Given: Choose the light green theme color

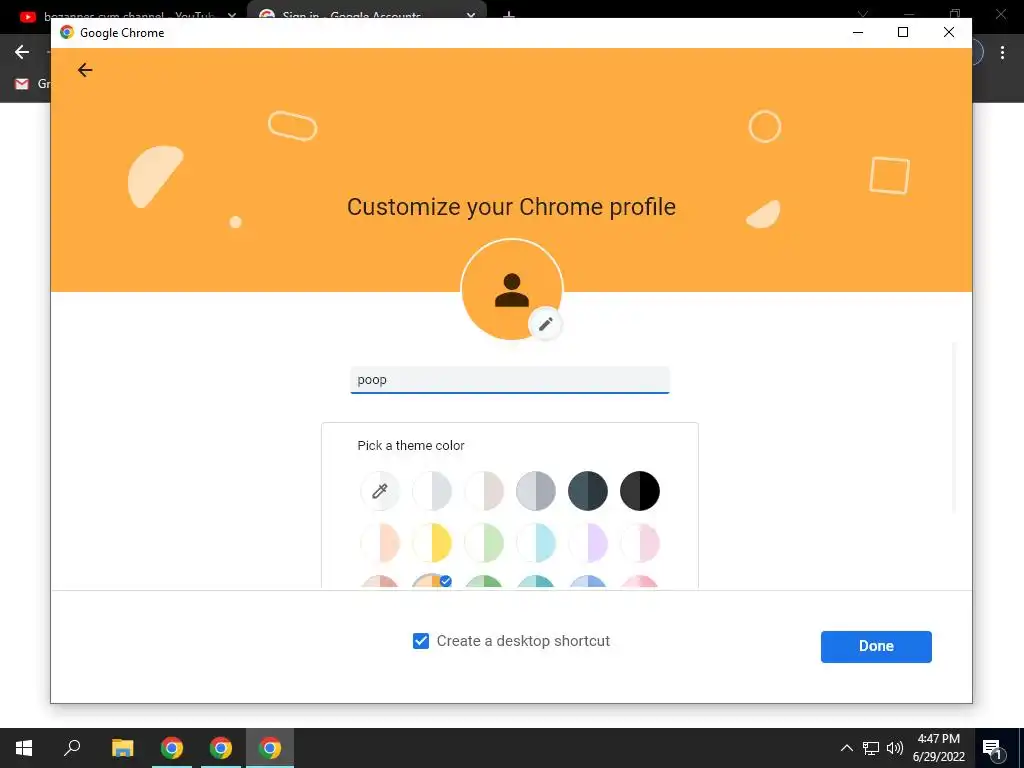Looking at the screenshot, I should click(x=484, y=543).
